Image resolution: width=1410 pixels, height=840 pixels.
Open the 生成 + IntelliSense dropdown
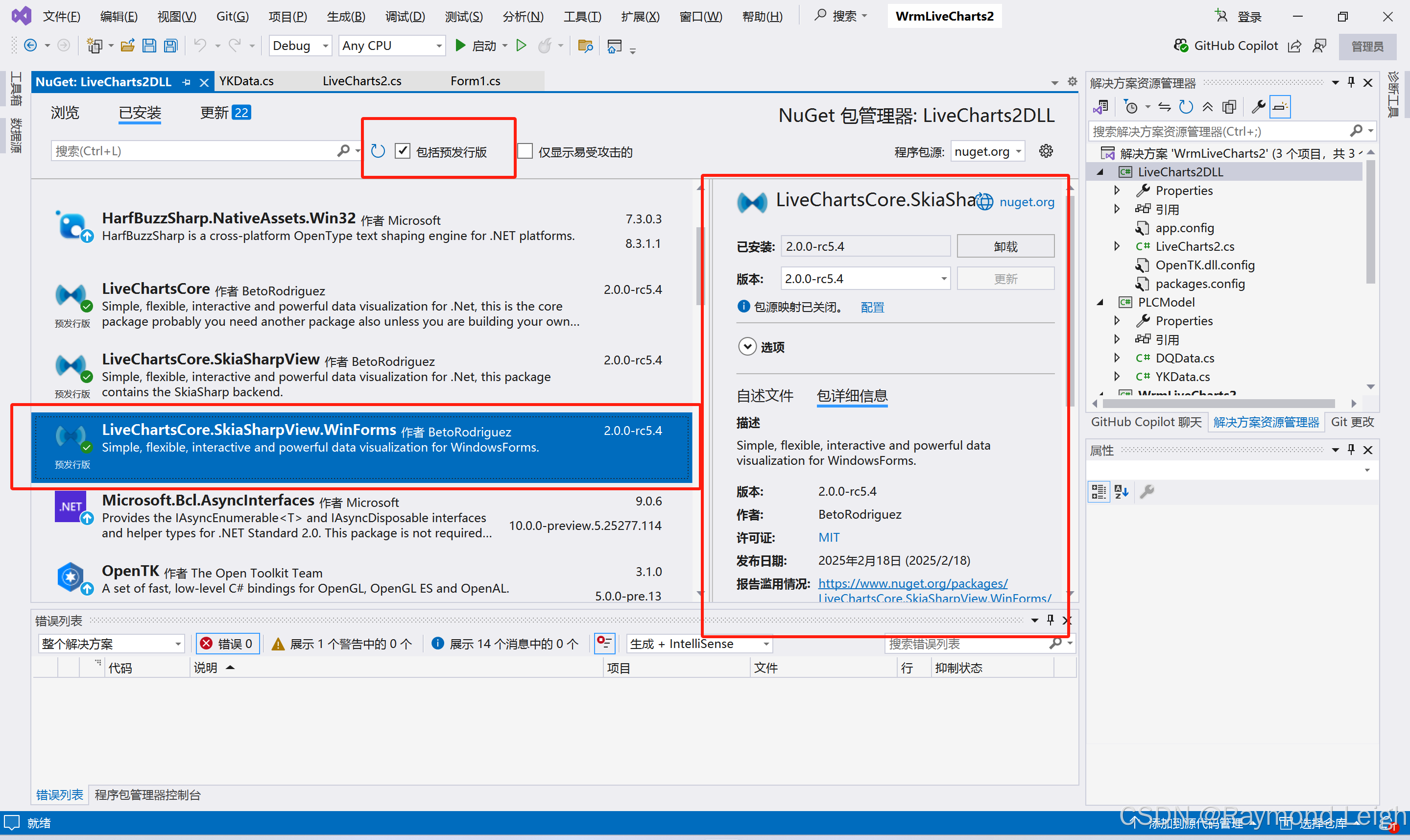699,644
